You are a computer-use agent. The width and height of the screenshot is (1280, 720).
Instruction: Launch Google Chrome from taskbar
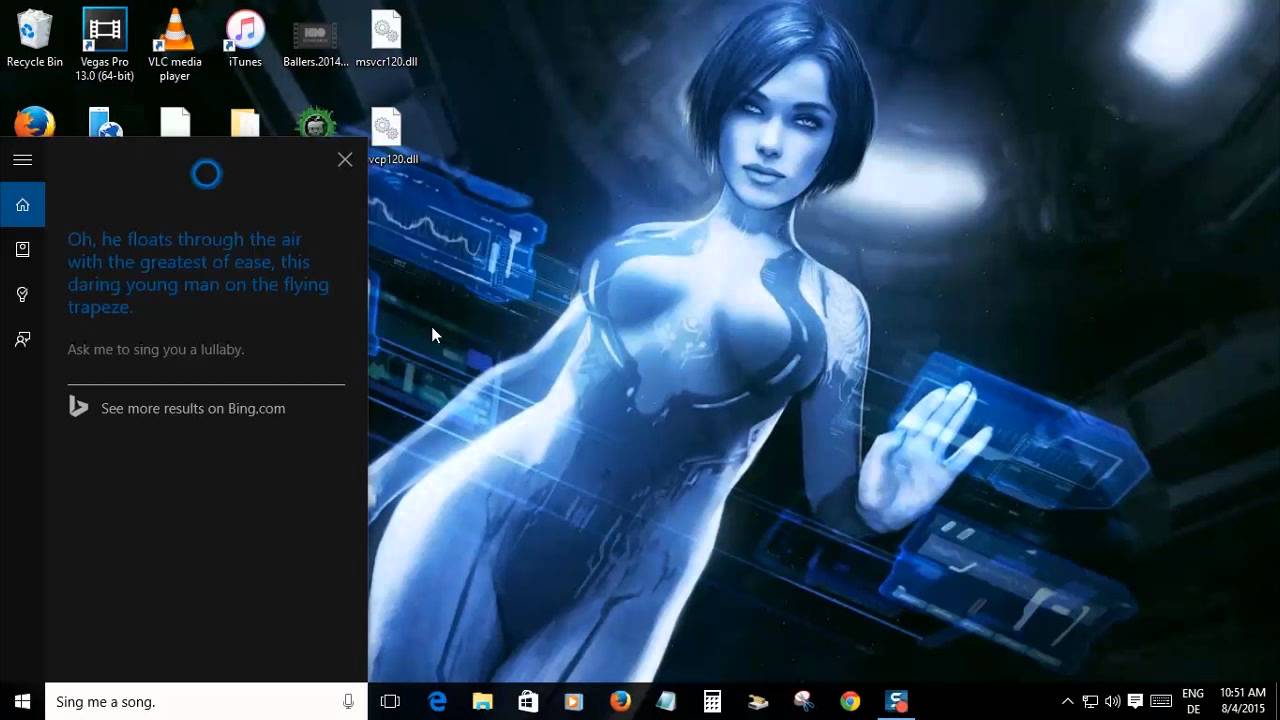click(850, 701)
